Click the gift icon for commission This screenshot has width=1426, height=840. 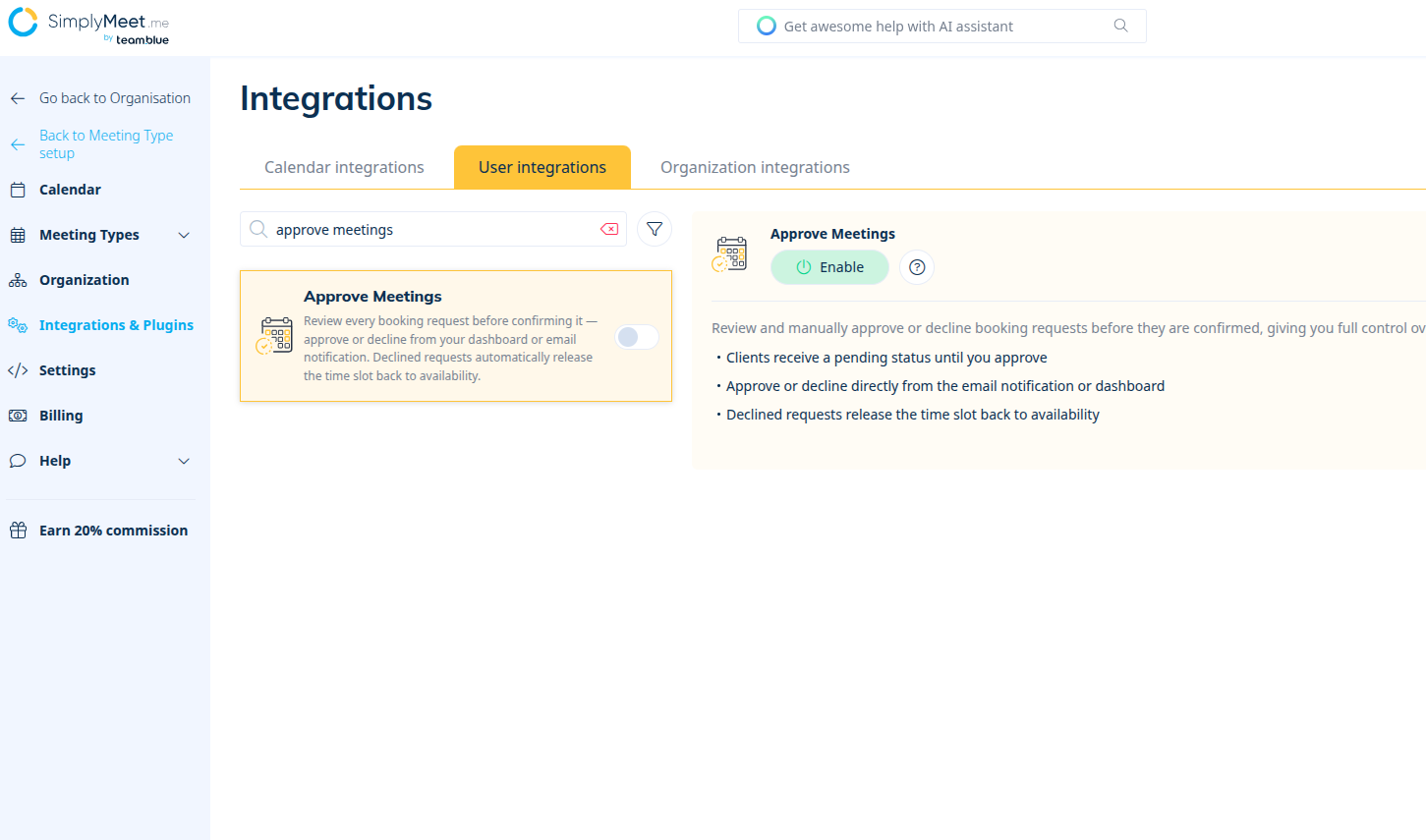pos(18,531)
